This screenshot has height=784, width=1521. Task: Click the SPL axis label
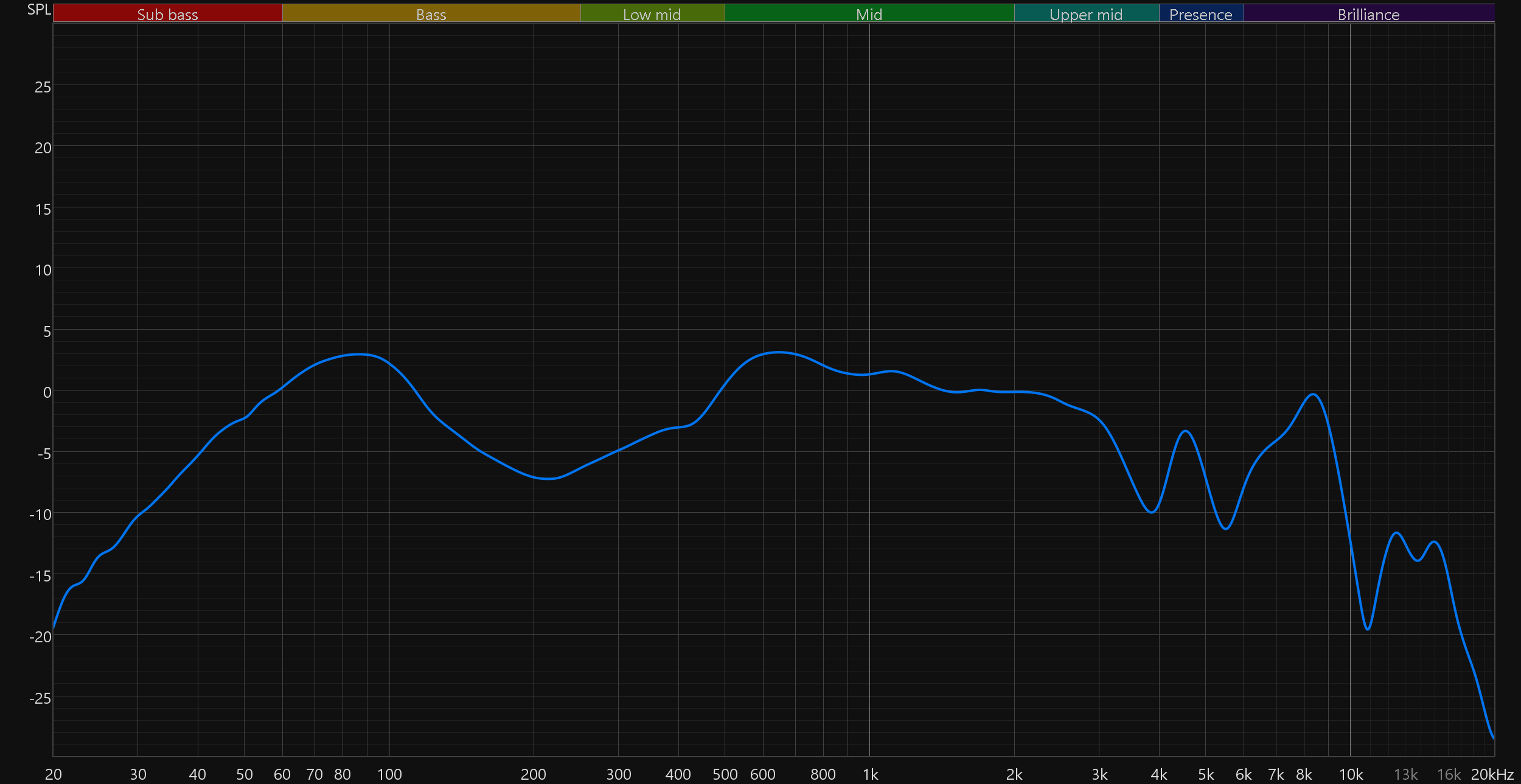click(x=39, y=10)
